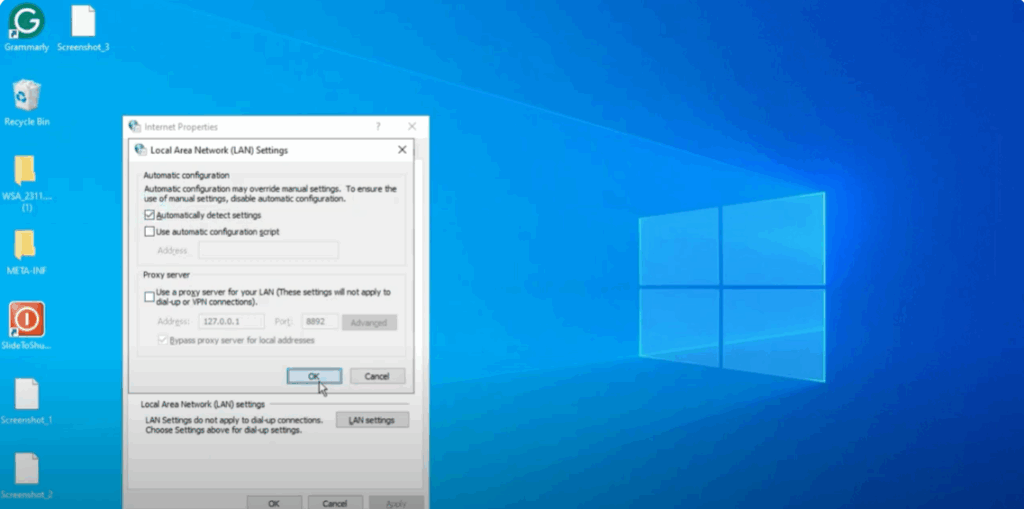The width and height of the screenshot is (1024, 509).
Task: Click OK in Internet Properties window
Action: (274, 503)
